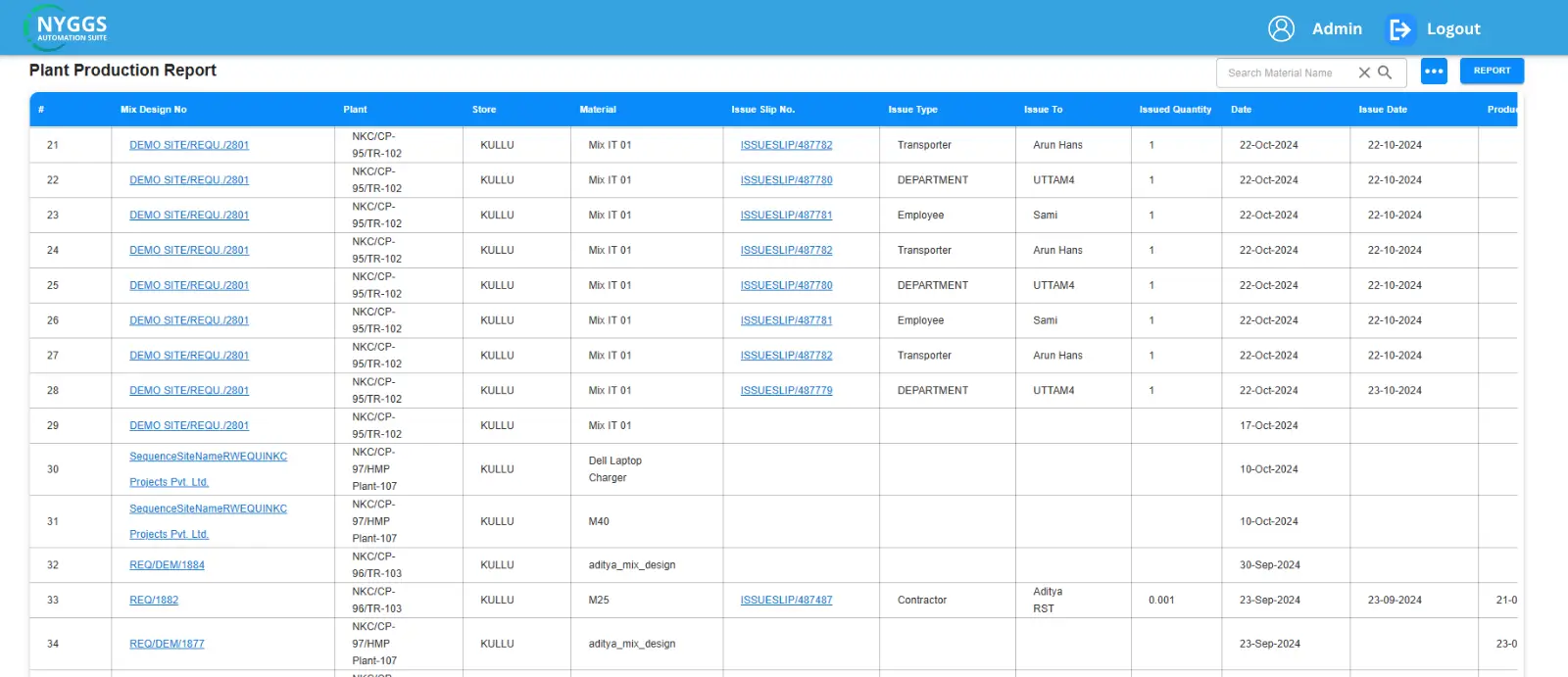This screenshot has height=677, width=1568.
Task: Sort by the Issue Type column header
Action: tap(912, 110)
